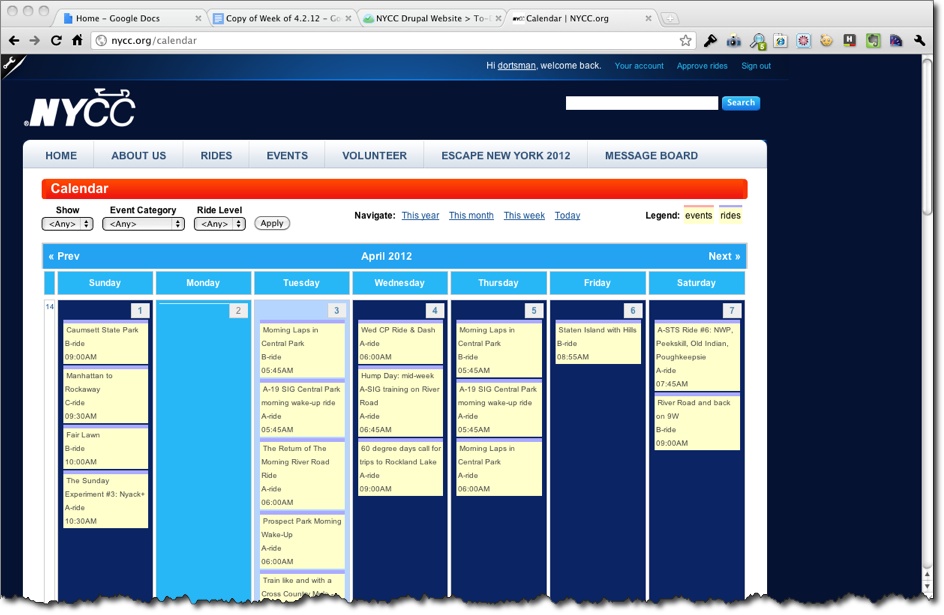Click the browser forward arrow
944x615 pixels.
tap(35, 40)
